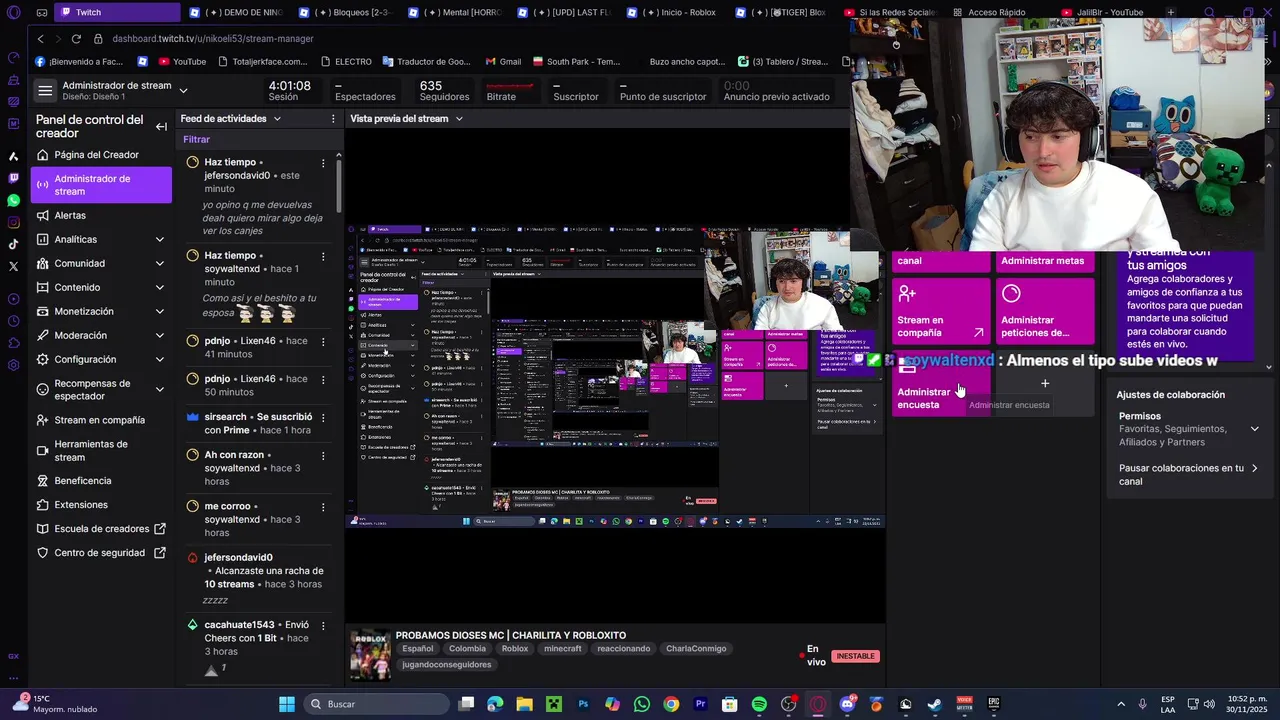Open Escuela de creadores external link
The height and width of the screenshot is (720, 1280).
100,529
